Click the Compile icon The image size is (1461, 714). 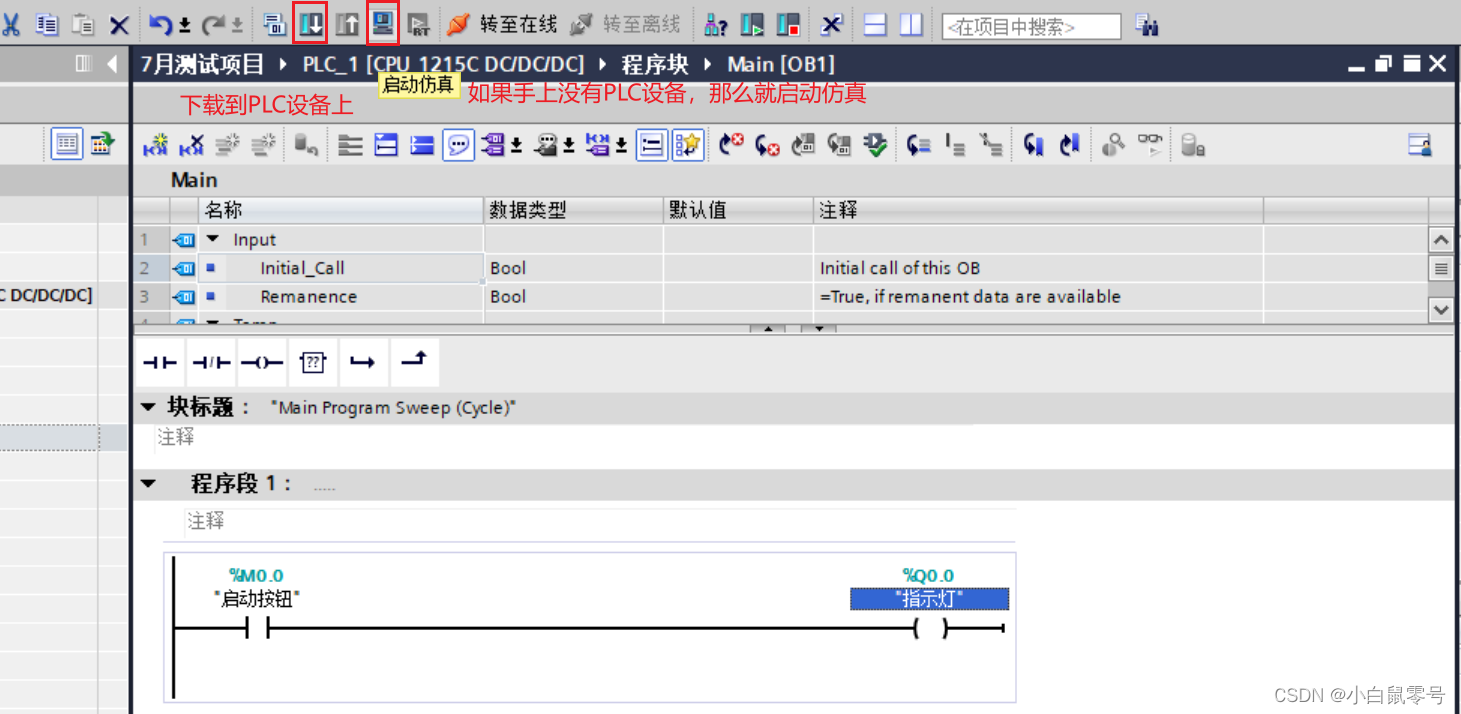coord(275,25)
